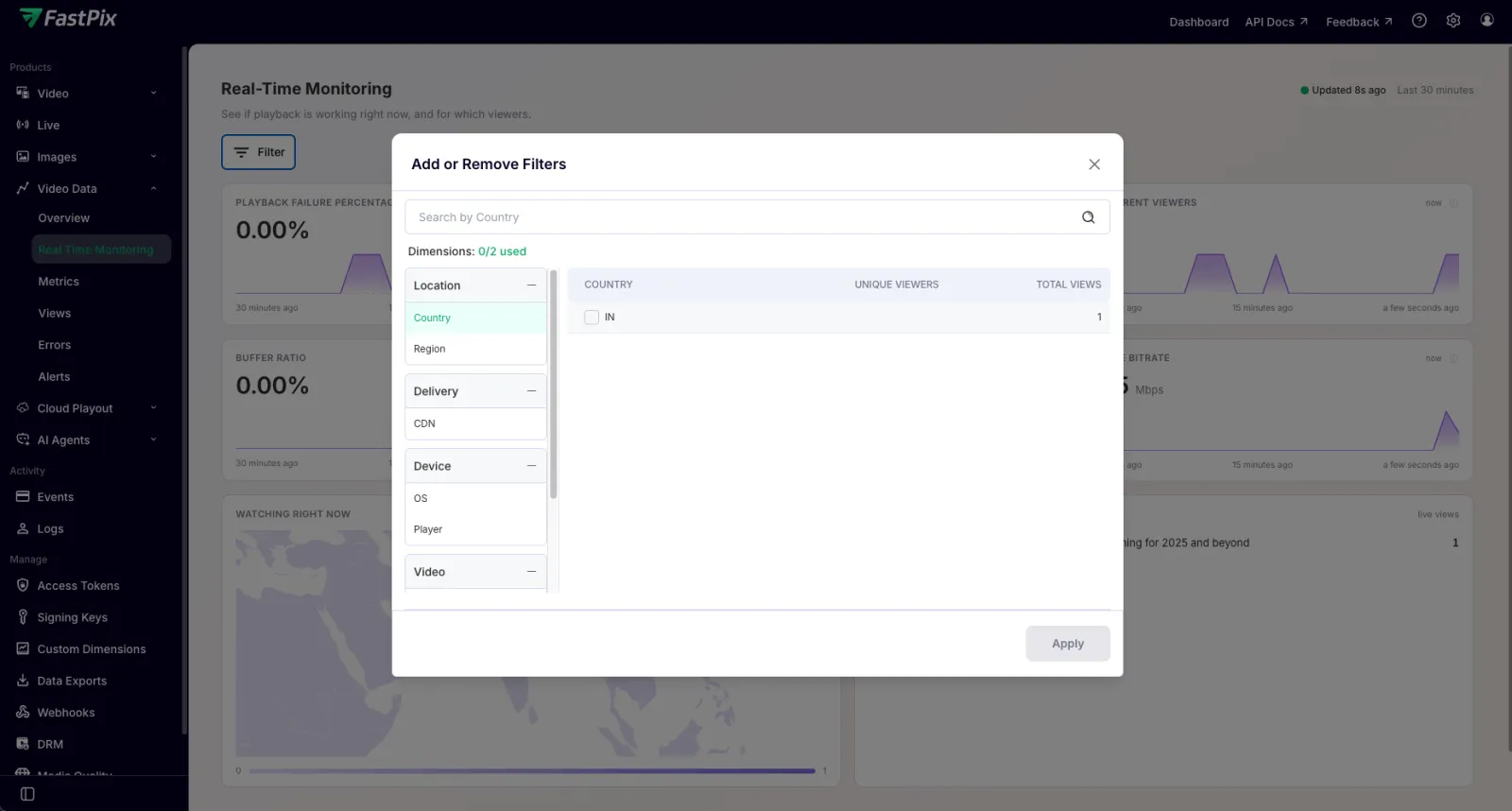
Task: Expand the Video sidebar menu chevron
Action: (x=153, y=94)
